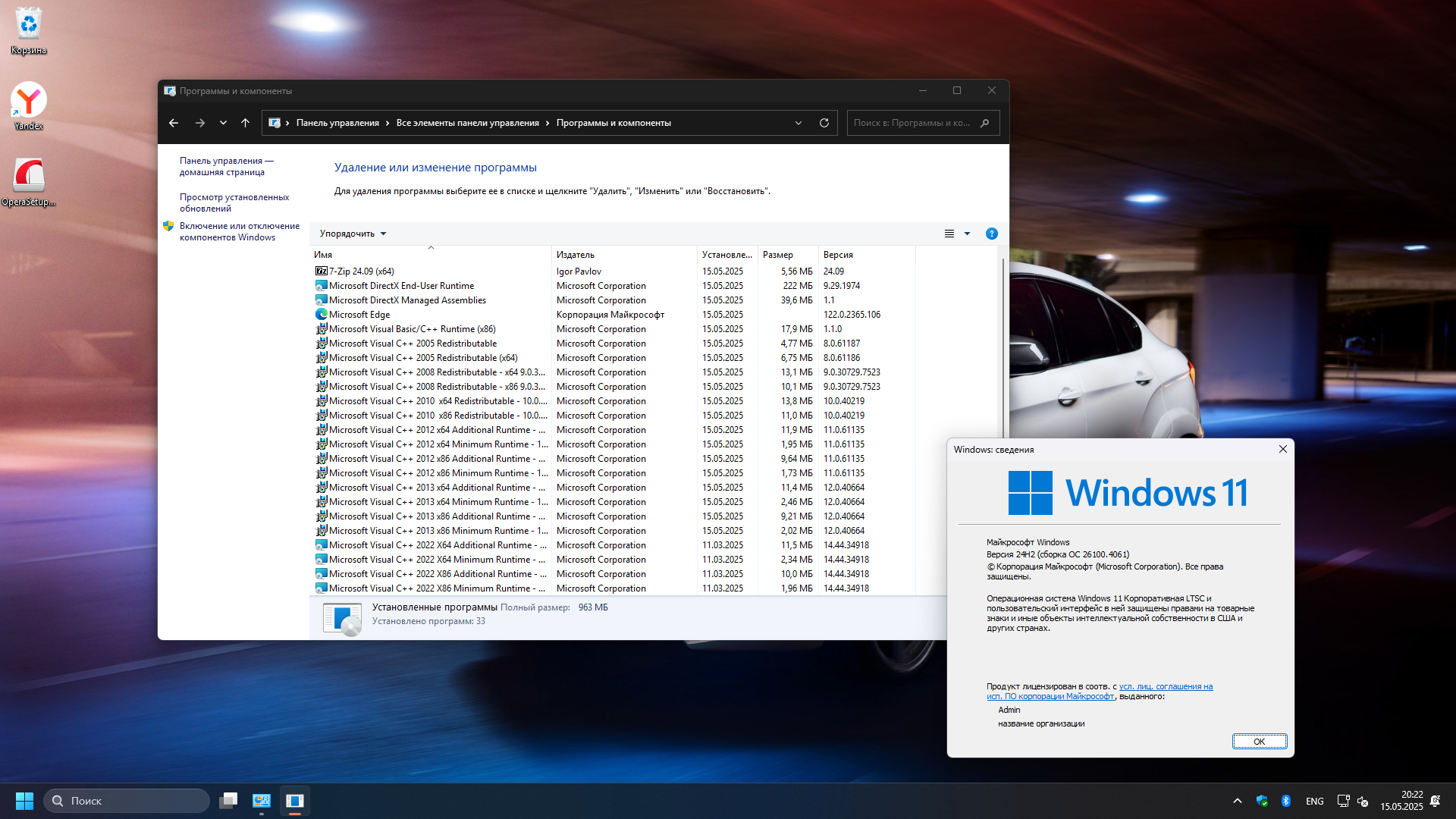Navigate up one level arrow
Image resolution: width=1456 pixels, height=819 pixels.
point(245,123)
